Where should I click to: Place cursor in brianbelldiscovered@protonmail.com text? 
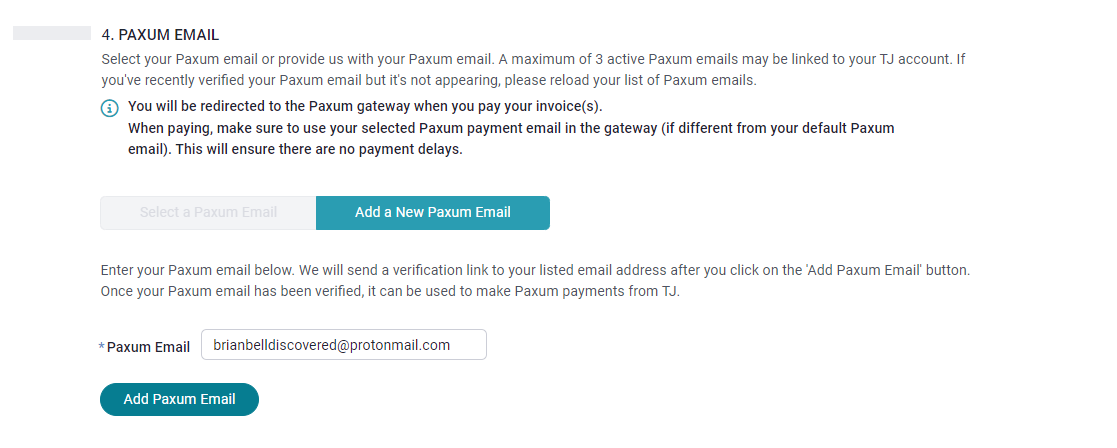pyautogui.click(x=332, y=345)
